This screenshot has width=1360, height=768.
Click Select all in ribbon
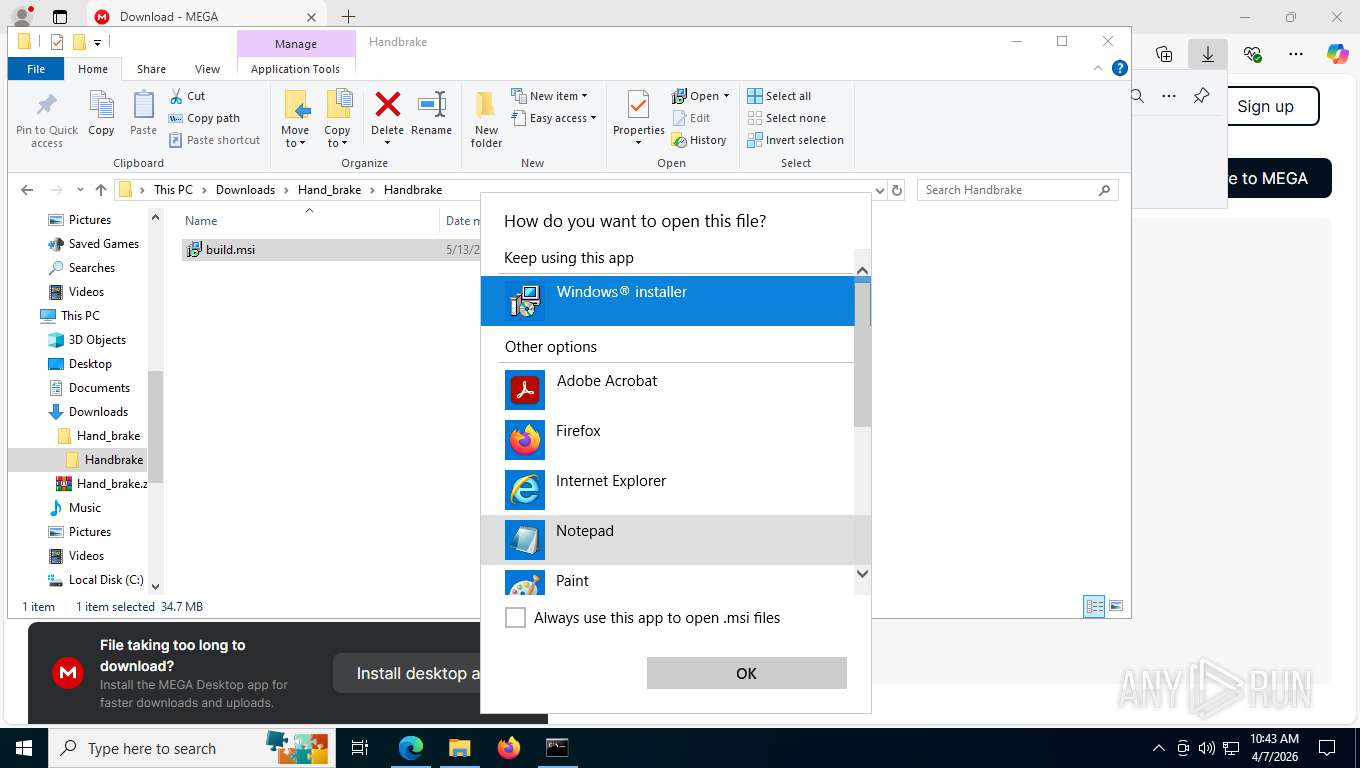coord(779,96)
